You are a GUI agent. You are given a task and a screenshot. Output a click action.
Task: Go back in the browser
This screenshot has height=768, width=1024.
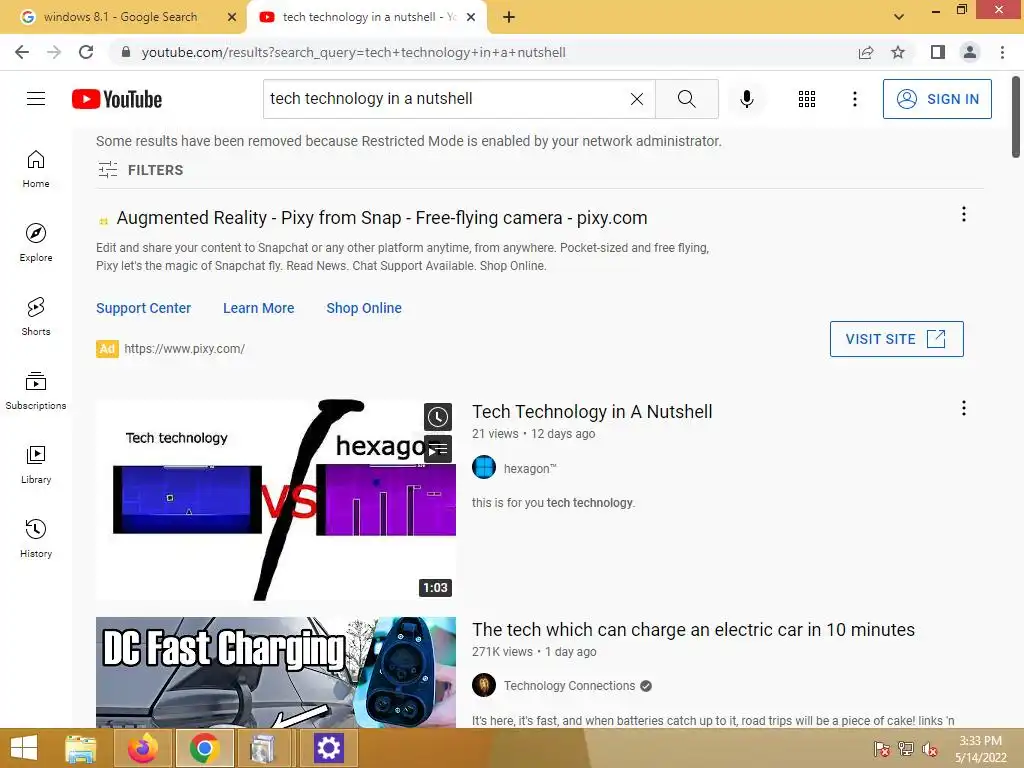22,52
